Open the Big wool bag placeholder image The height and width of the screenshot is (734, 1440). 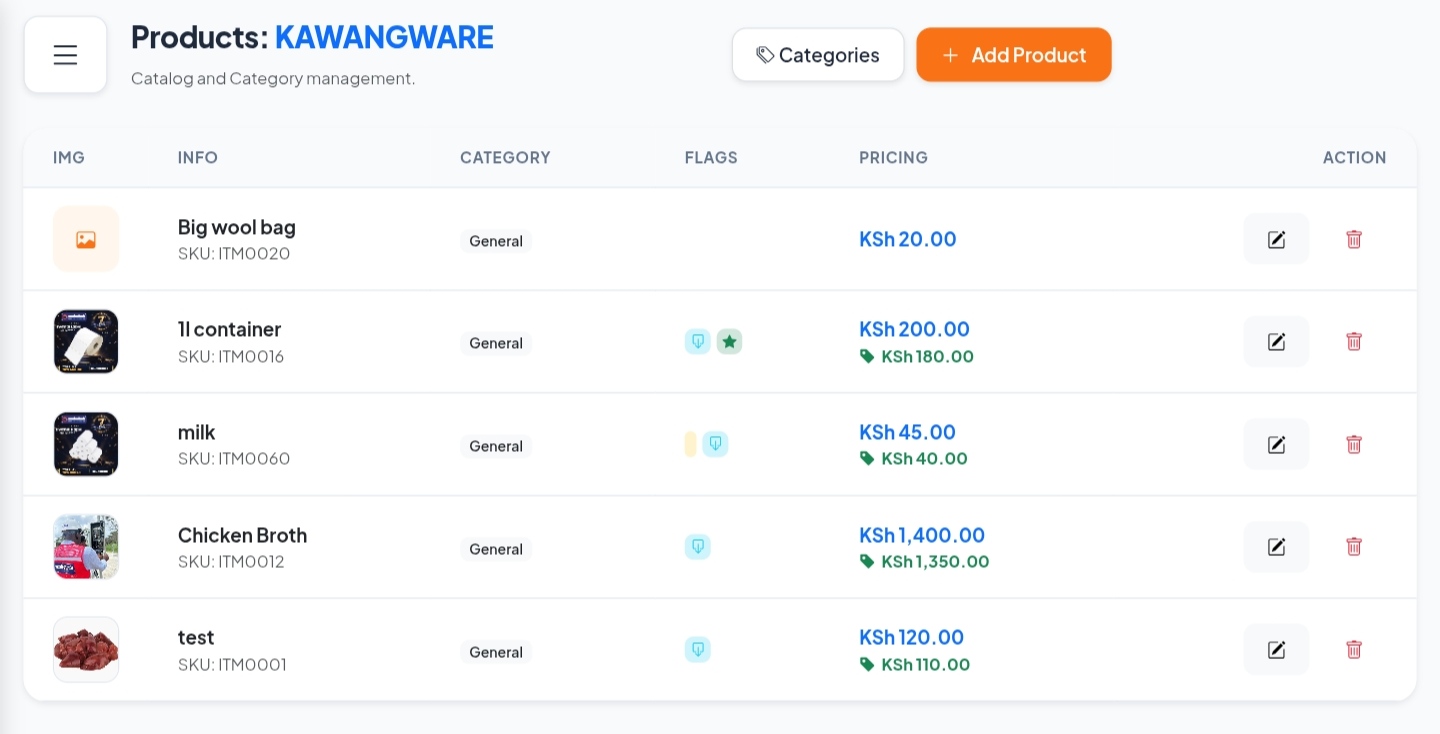pyautogui.click(x=86, y=239)
